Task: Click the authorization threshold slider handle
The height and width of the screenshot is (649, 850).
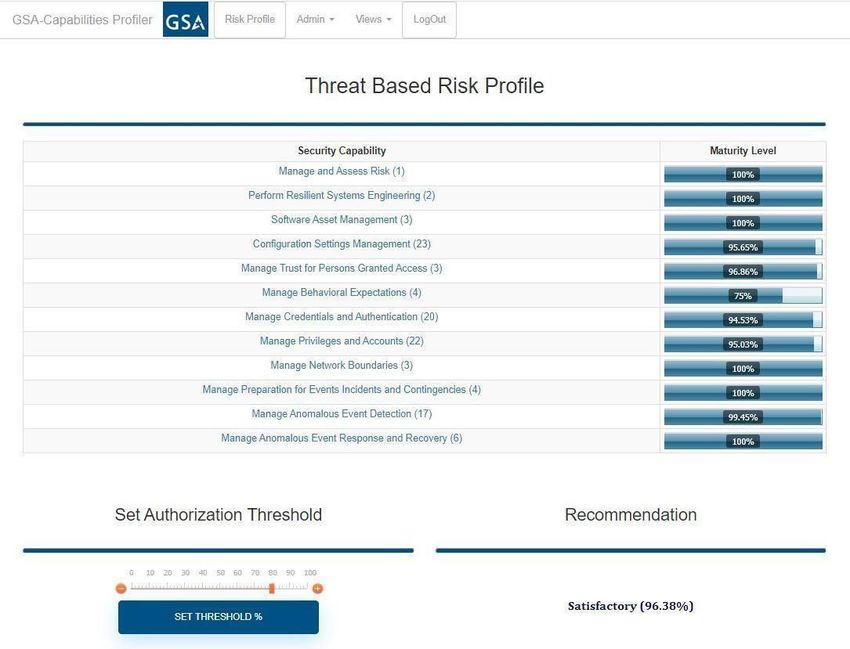Action: click(272, 588)
